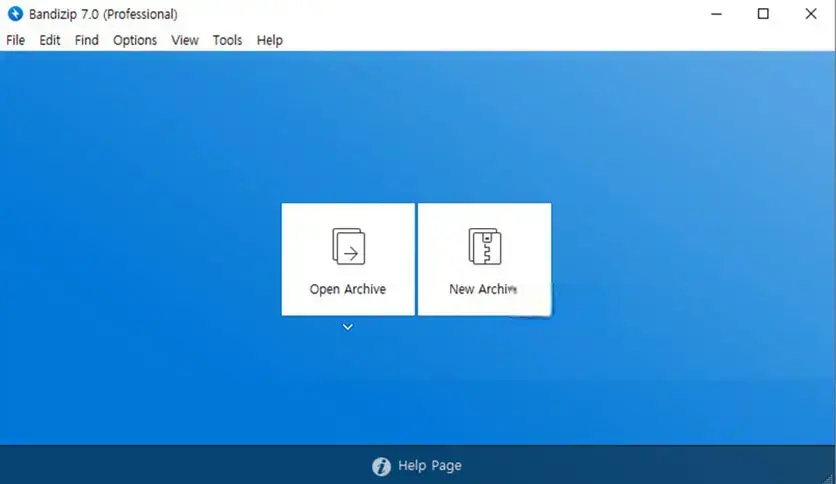Maximize the Bandizip window
This screenshot has width=836, height=484.
click(x=763, y=14)
